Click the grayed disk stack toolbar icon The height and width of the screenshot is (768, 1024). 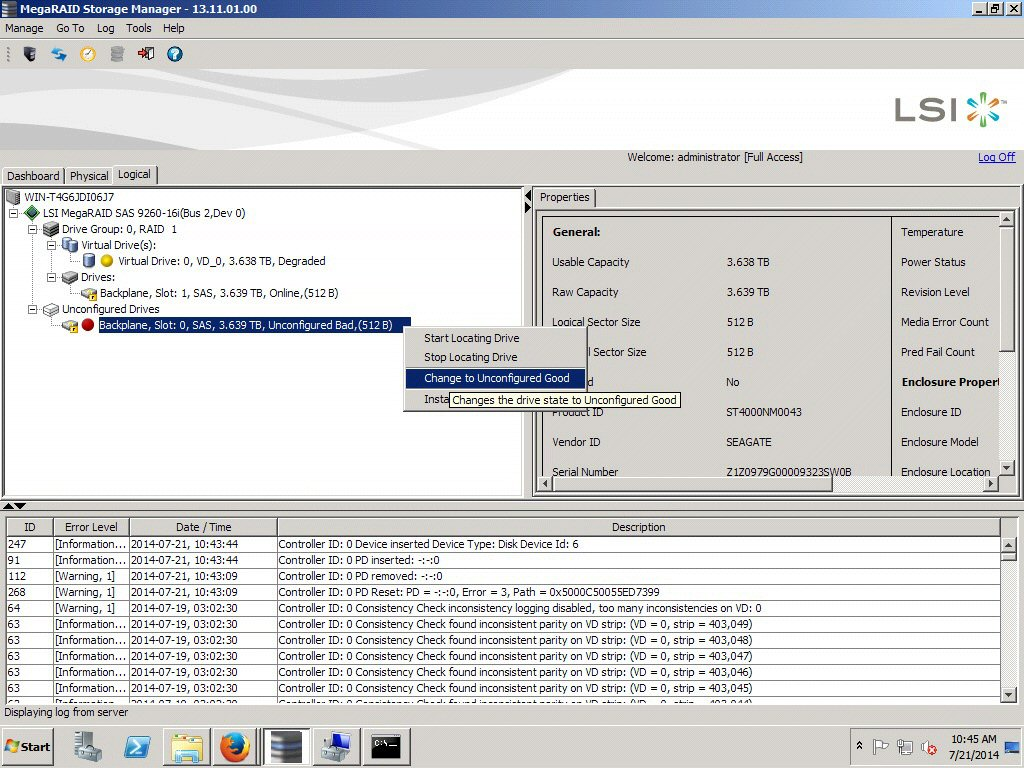(x=117, y=54)
